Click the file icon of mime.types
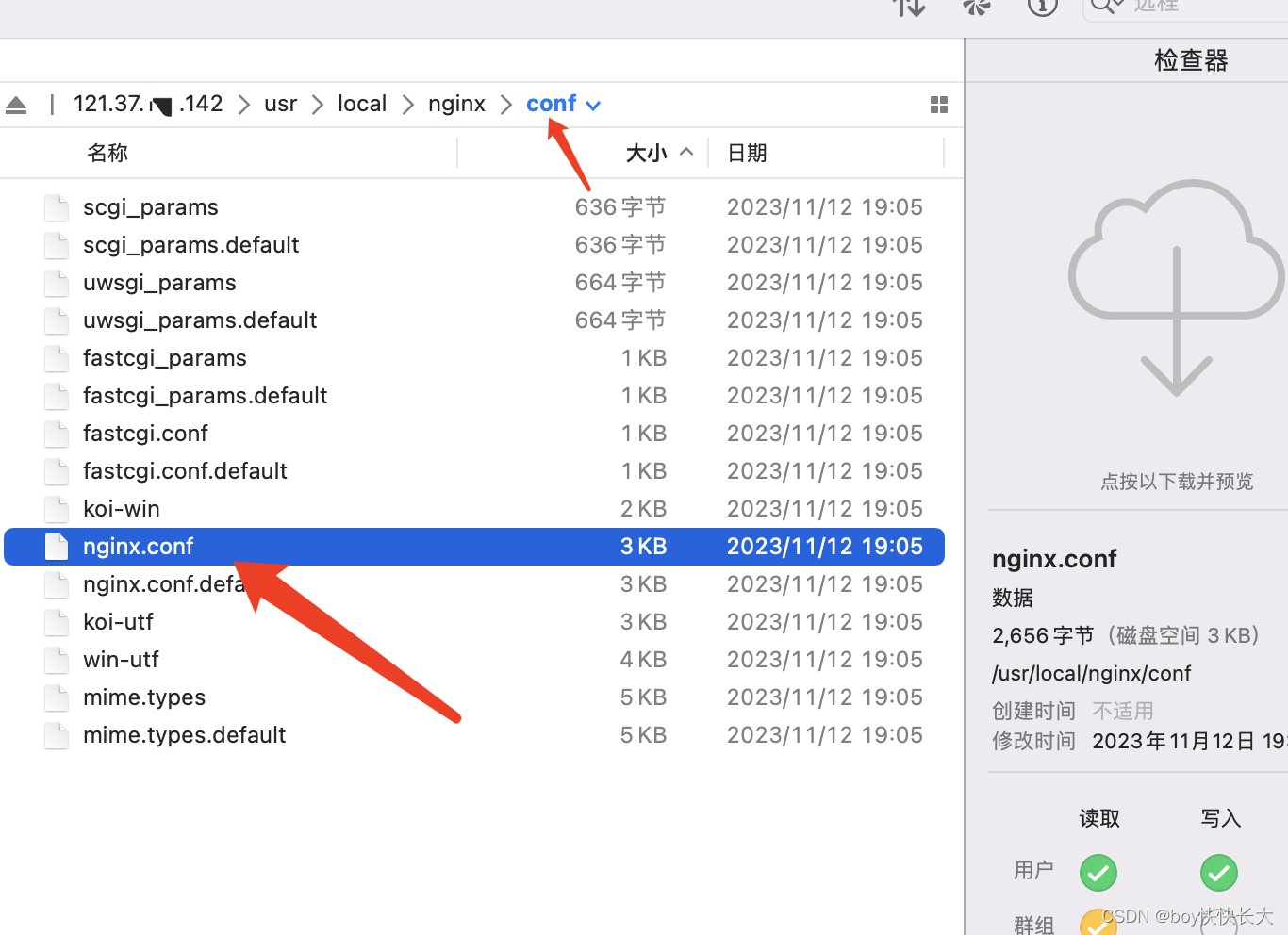The width and height of the screenshot is (1288, 935). tap(57, 697)
